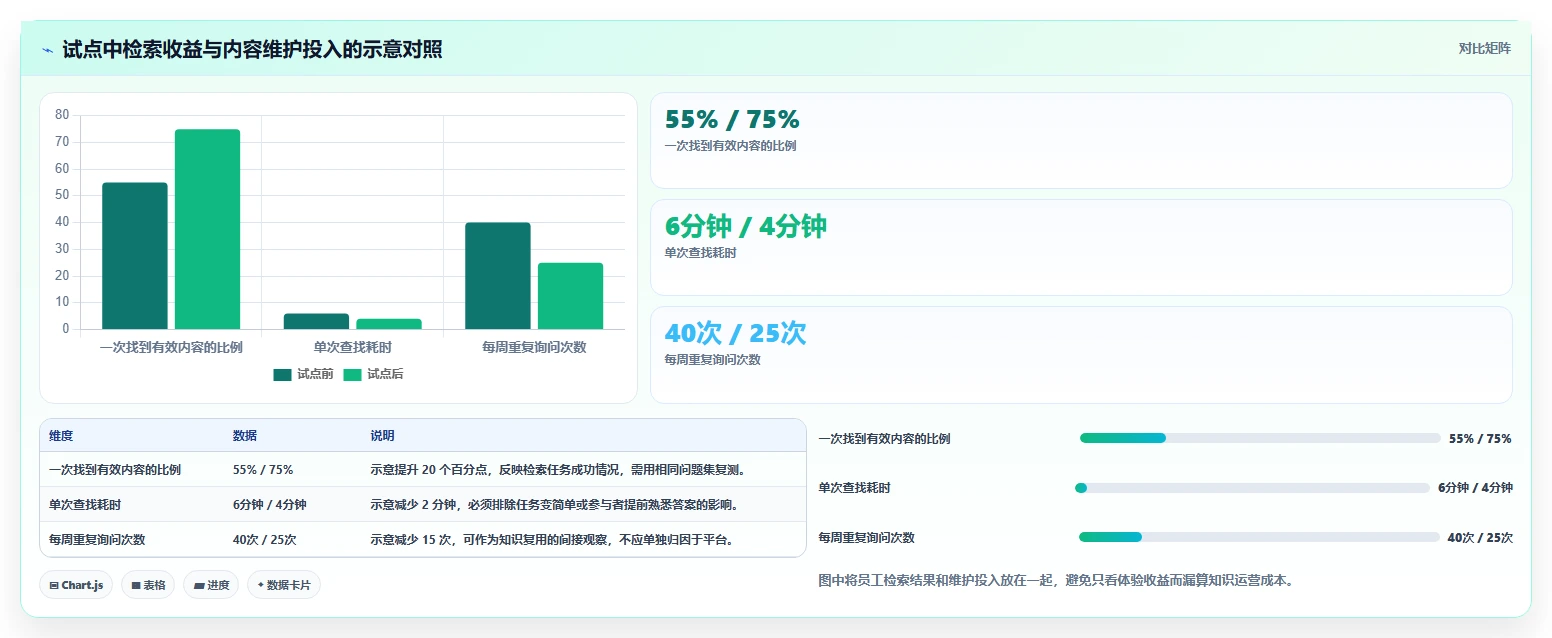This screenshot has height=638, width=1552.
Task: Click the 单次查找耗时 card caption
Action: pyautogui.click(x=700, y=253)
